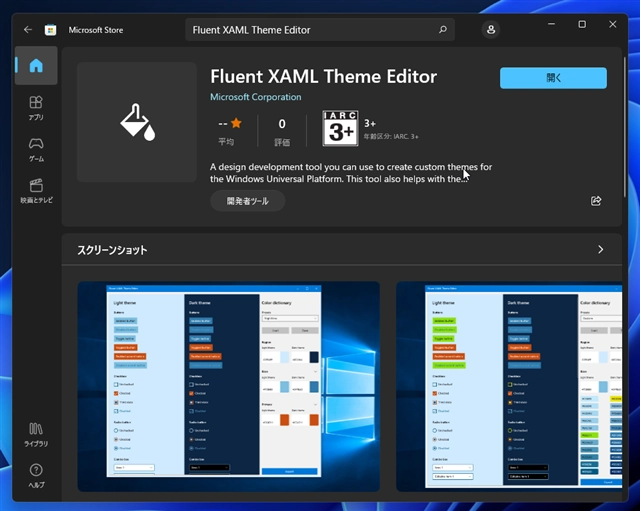Click the 開発者ツール category tag
This screenshot has width=640, height=511.
coord(247,201)
